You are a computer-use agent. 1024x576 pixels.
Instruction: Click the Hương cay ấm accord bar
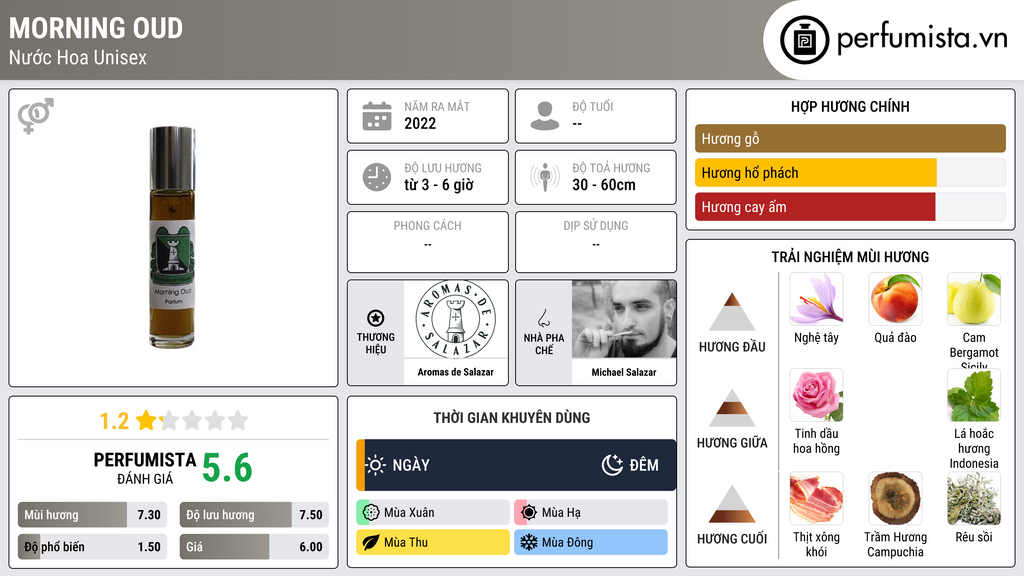(x=850, y=207)
